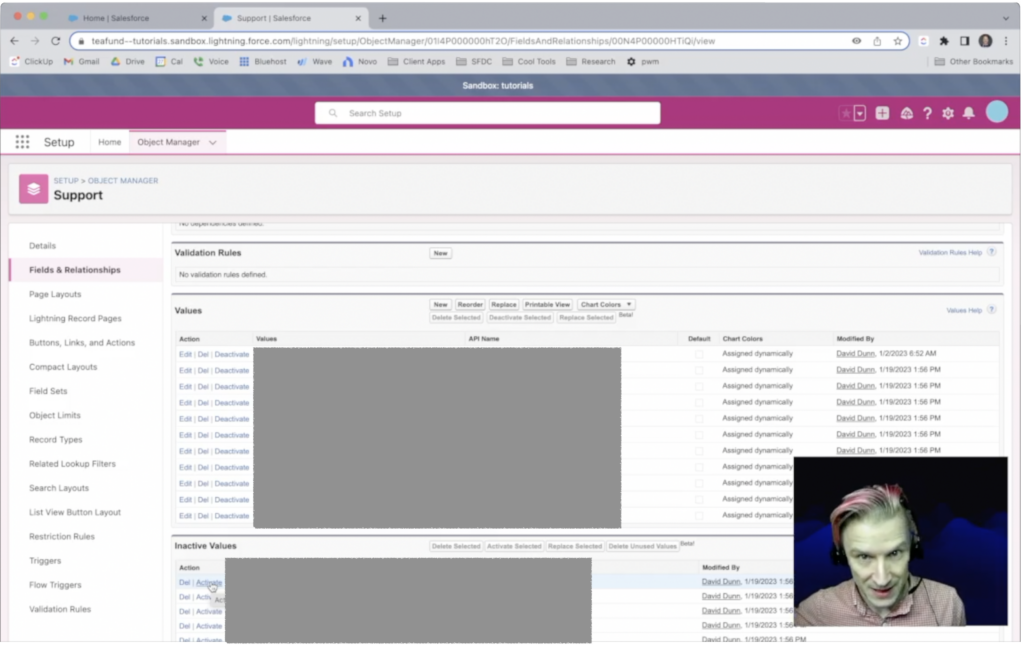Screen dimensions: 1024x645
Task: Toggle Default checkbox in fifth values row
Action: click(699, 418)
